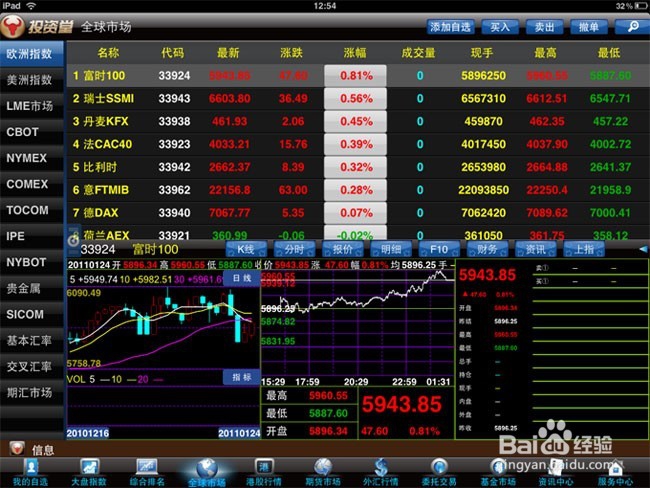
Task: Sort by 最高 column header
Action: [x=545, y=53]
